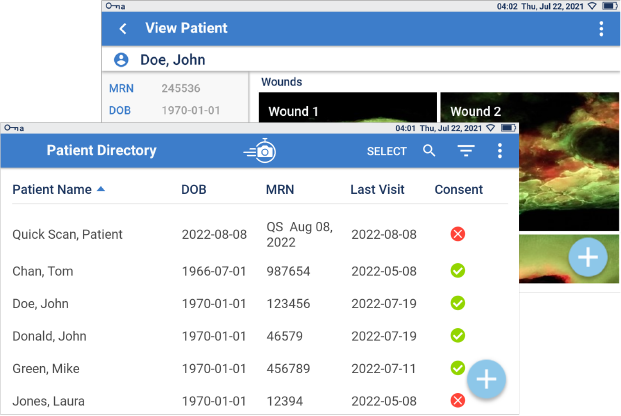Viewport: 621px width, 416px height.
Task: Click battery icon in View Patient status bar
Action: [x=610, y=6]
